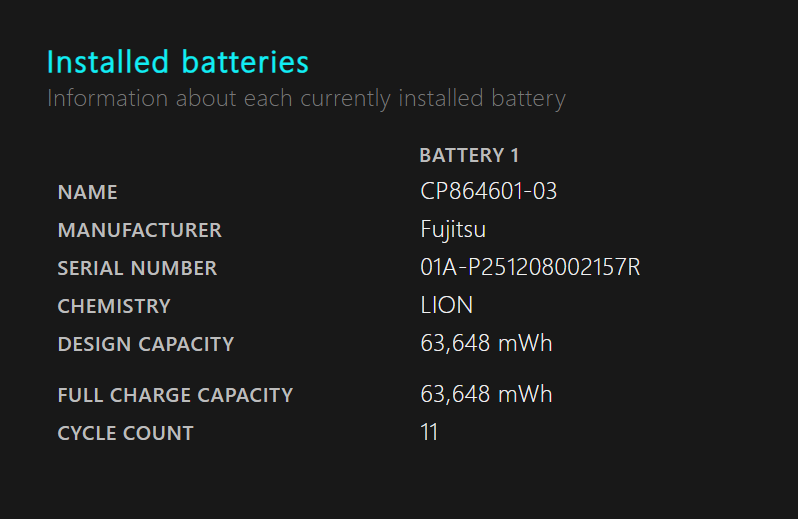Select the Fujitsu manufacturer value

point(453,230)
